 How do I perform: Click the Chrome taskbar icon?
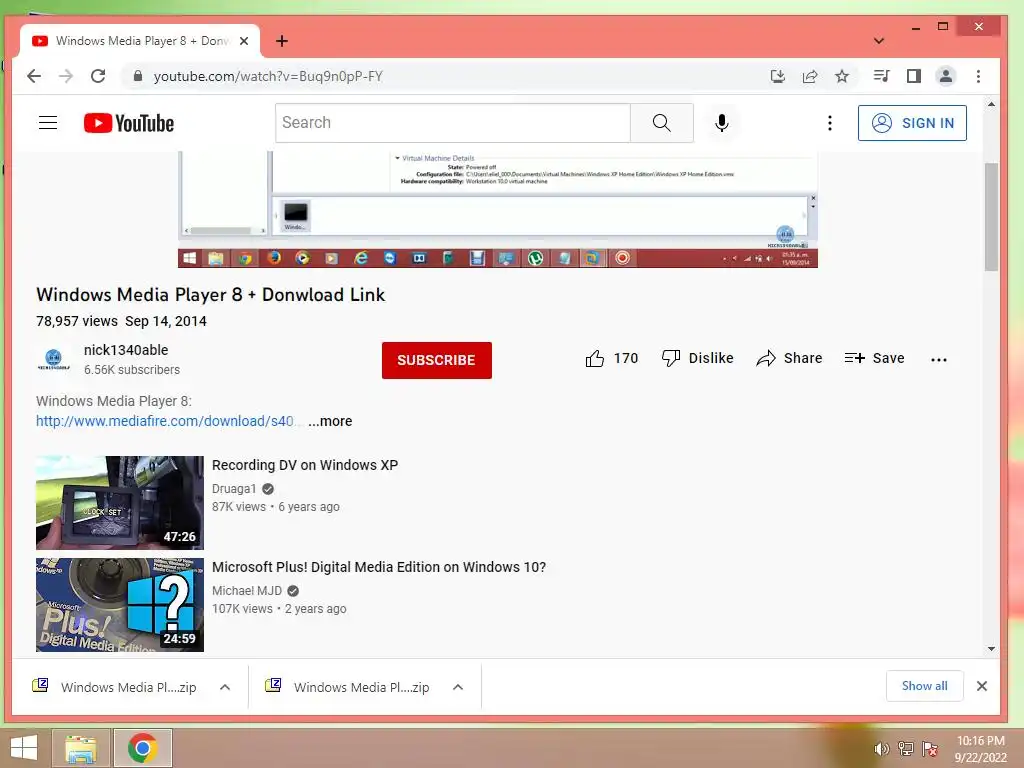pos(142,748)
